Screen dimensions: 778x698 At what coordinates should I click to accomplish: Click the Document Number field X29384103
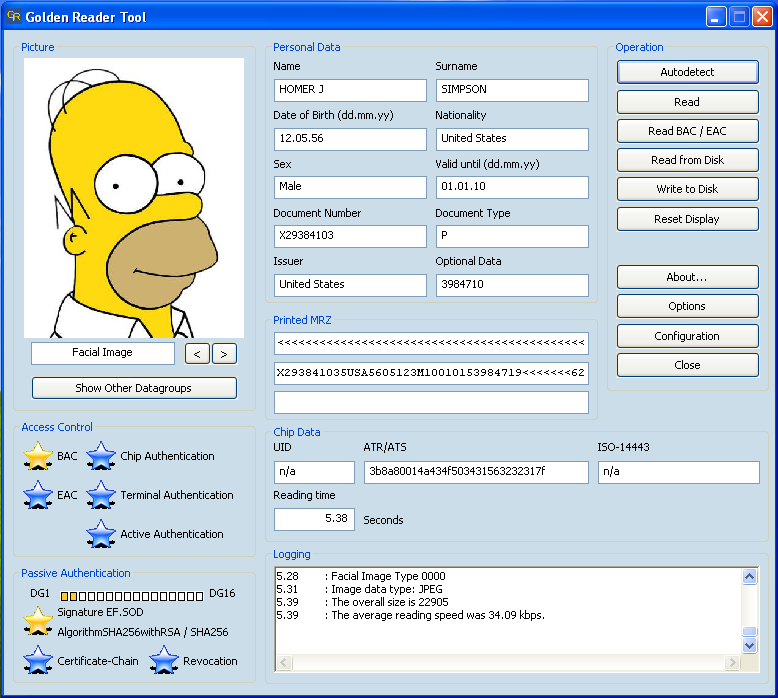[x=350, y=236]
